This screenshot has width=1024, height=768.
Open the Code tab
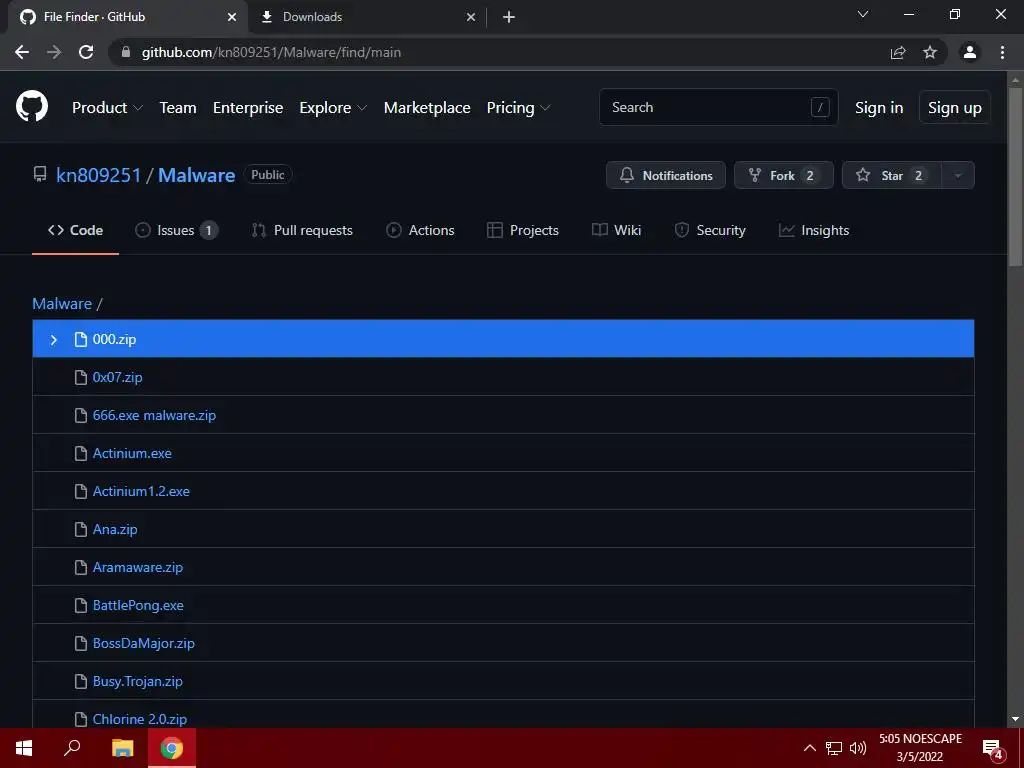[75, 230]
